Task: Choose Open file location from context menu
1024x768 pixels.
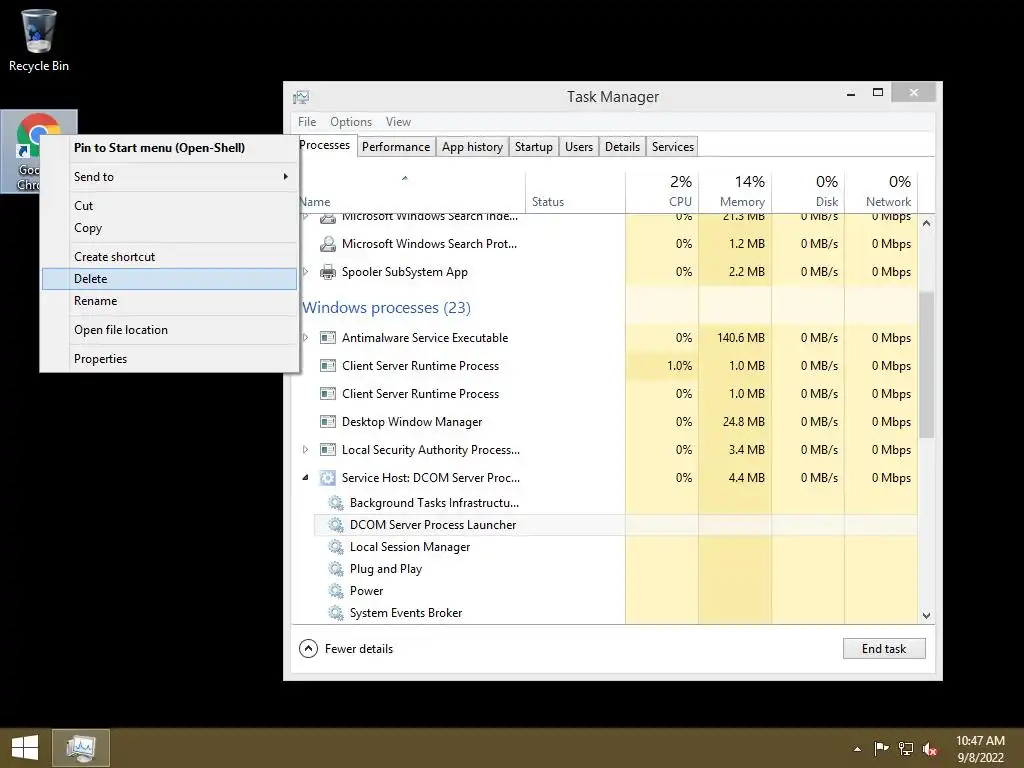Action: pyautogui.click(x=169, y=330)
